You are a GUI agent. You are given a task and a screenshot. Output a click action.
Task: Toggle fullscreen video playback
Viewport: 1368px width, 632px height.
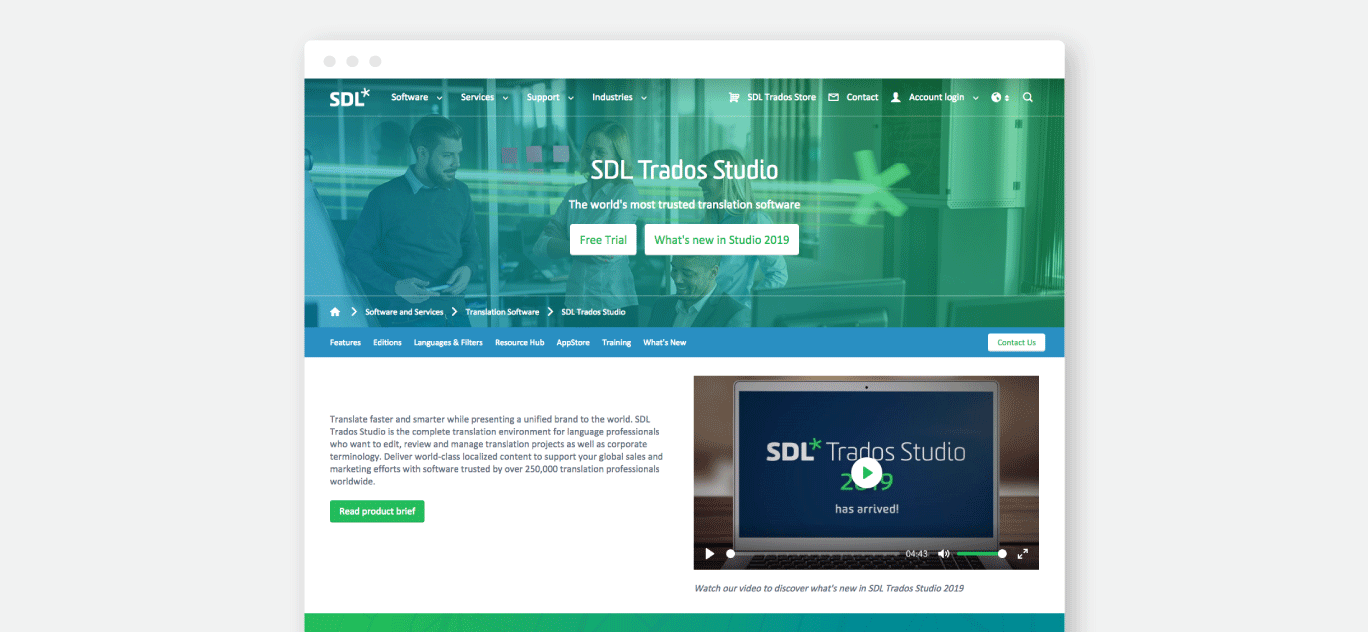pyautogui.click(x=1022, y=553)
